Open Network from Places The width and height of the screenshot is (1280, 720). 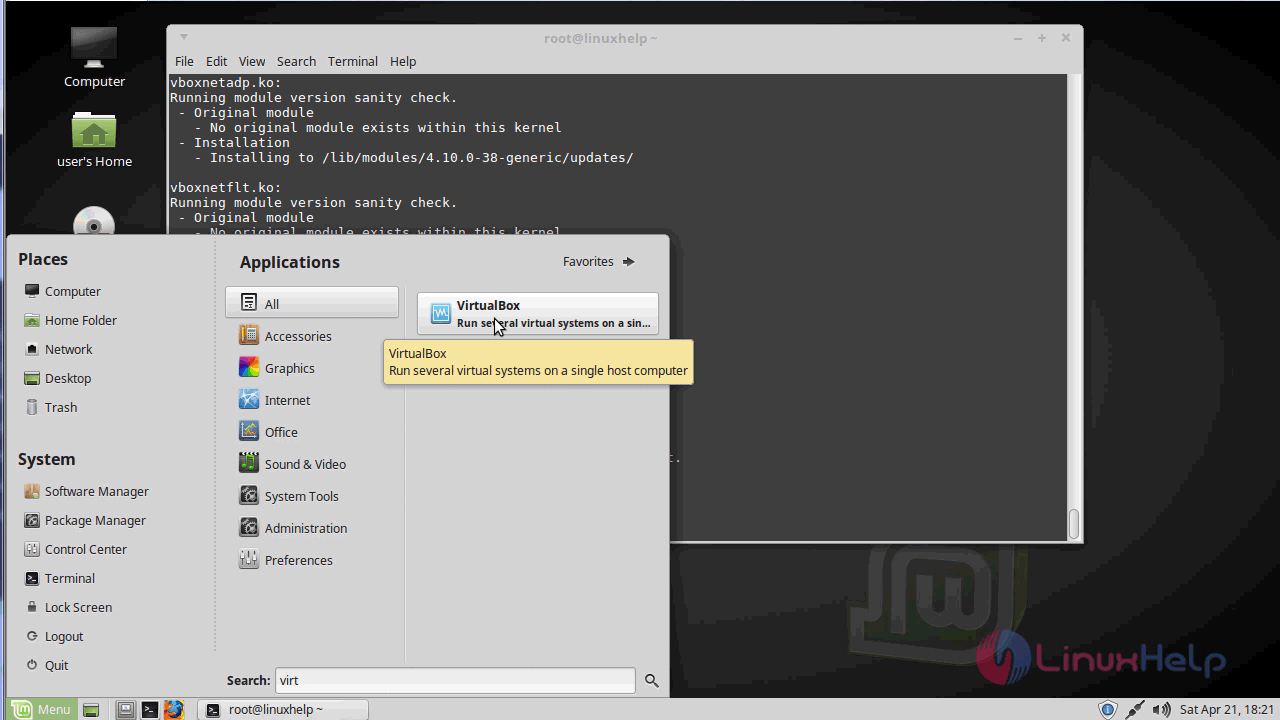tap(58, 349)
